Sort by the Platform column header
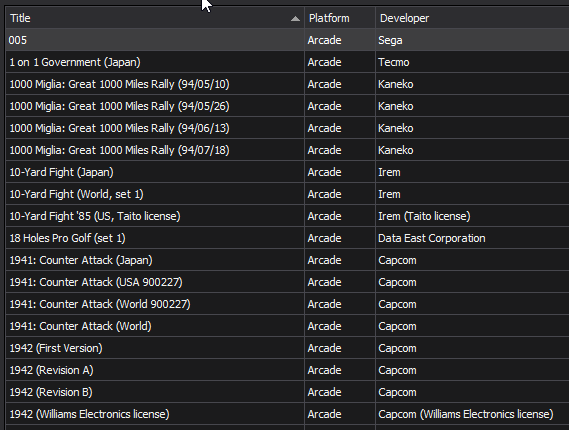The width and height of the screenshot is (569, 430). click(340, 18)
